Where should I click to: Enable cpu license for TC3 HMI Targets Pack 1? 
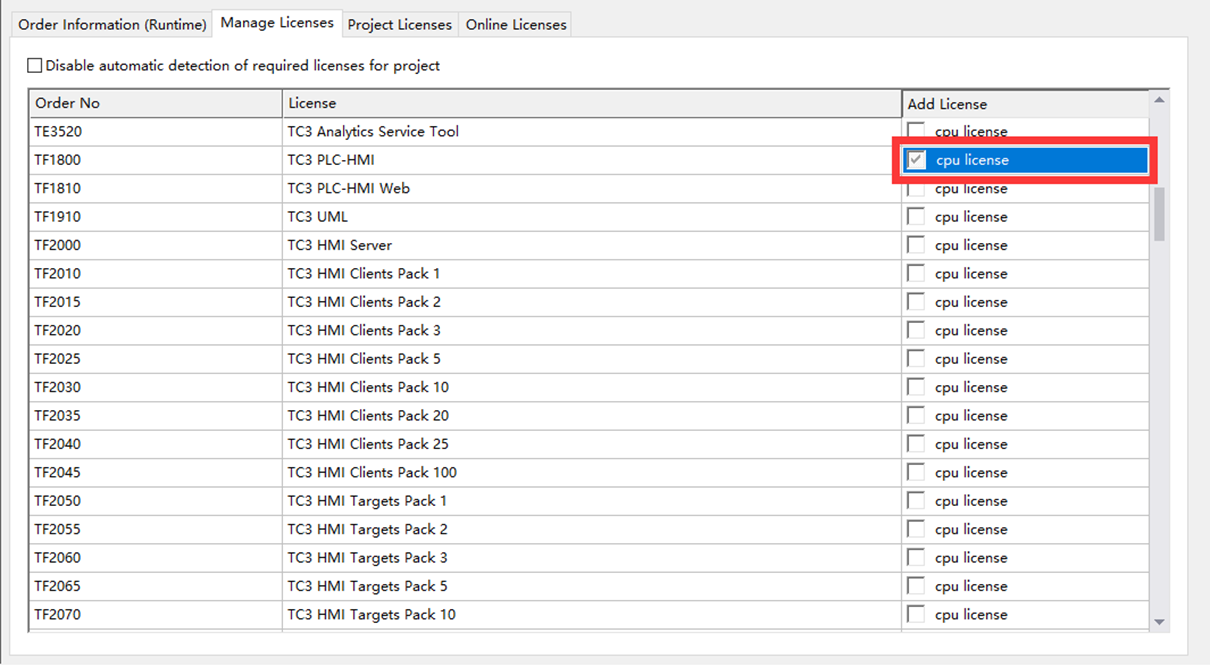click(916, 500)
